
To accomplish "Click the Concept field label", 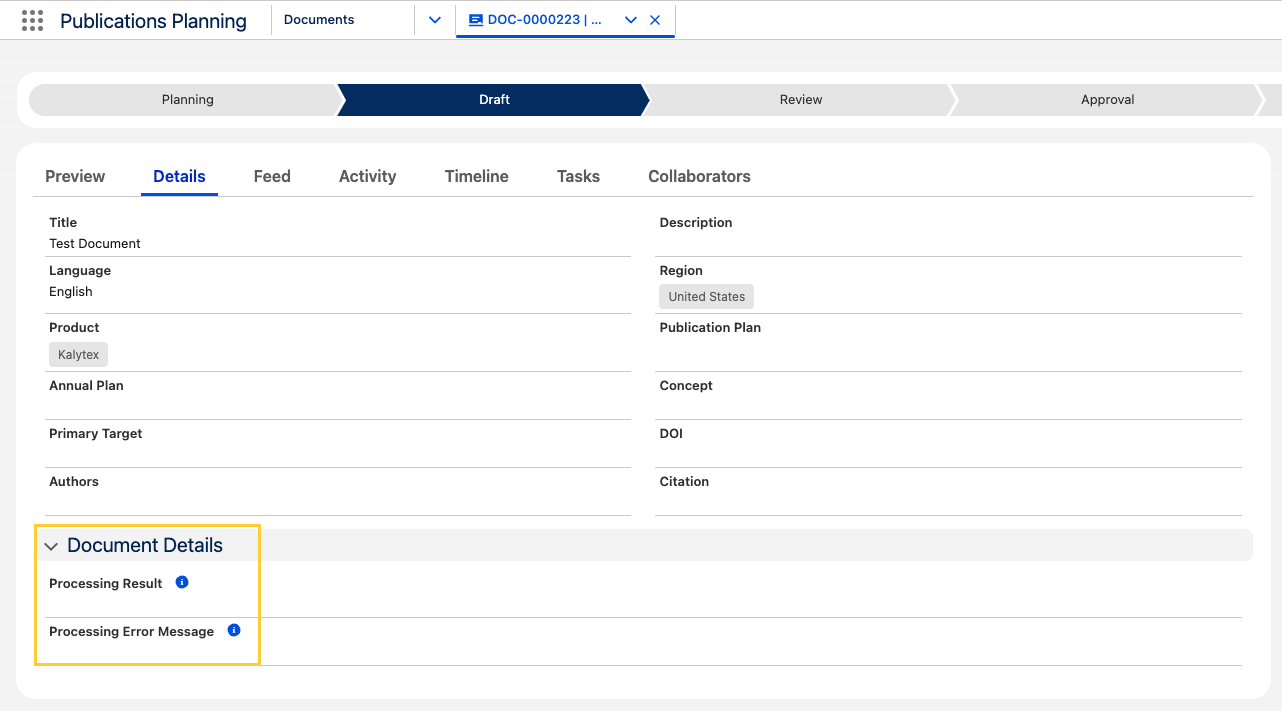I will 686,385.
